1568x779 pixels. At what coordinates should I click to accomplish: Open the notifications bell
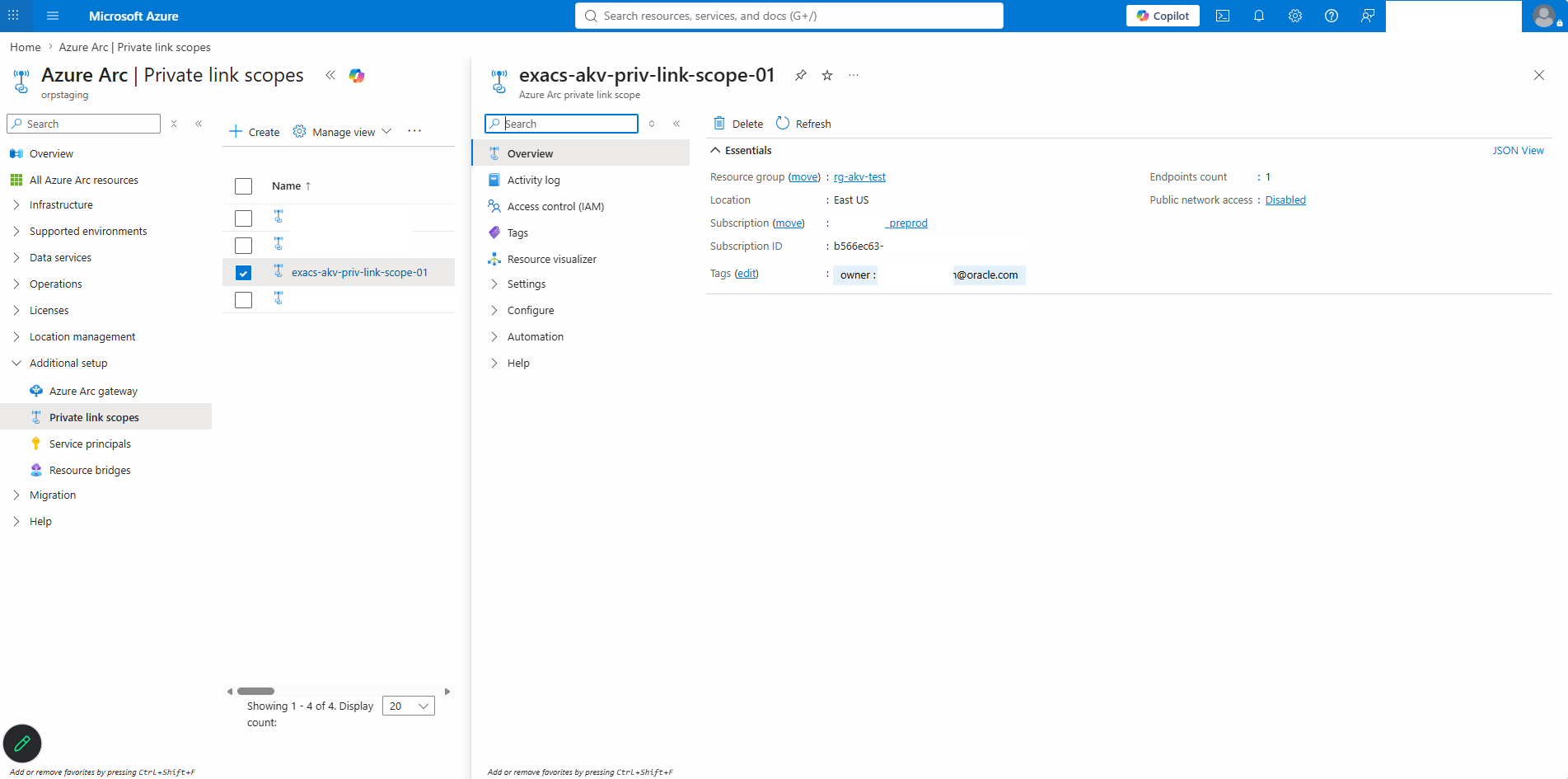click(x=1259, y=16)
